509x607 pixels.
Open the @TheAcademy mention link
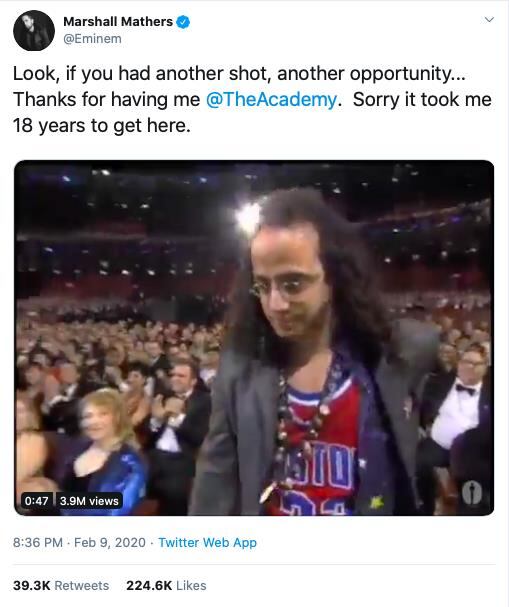tap(271, 99)
